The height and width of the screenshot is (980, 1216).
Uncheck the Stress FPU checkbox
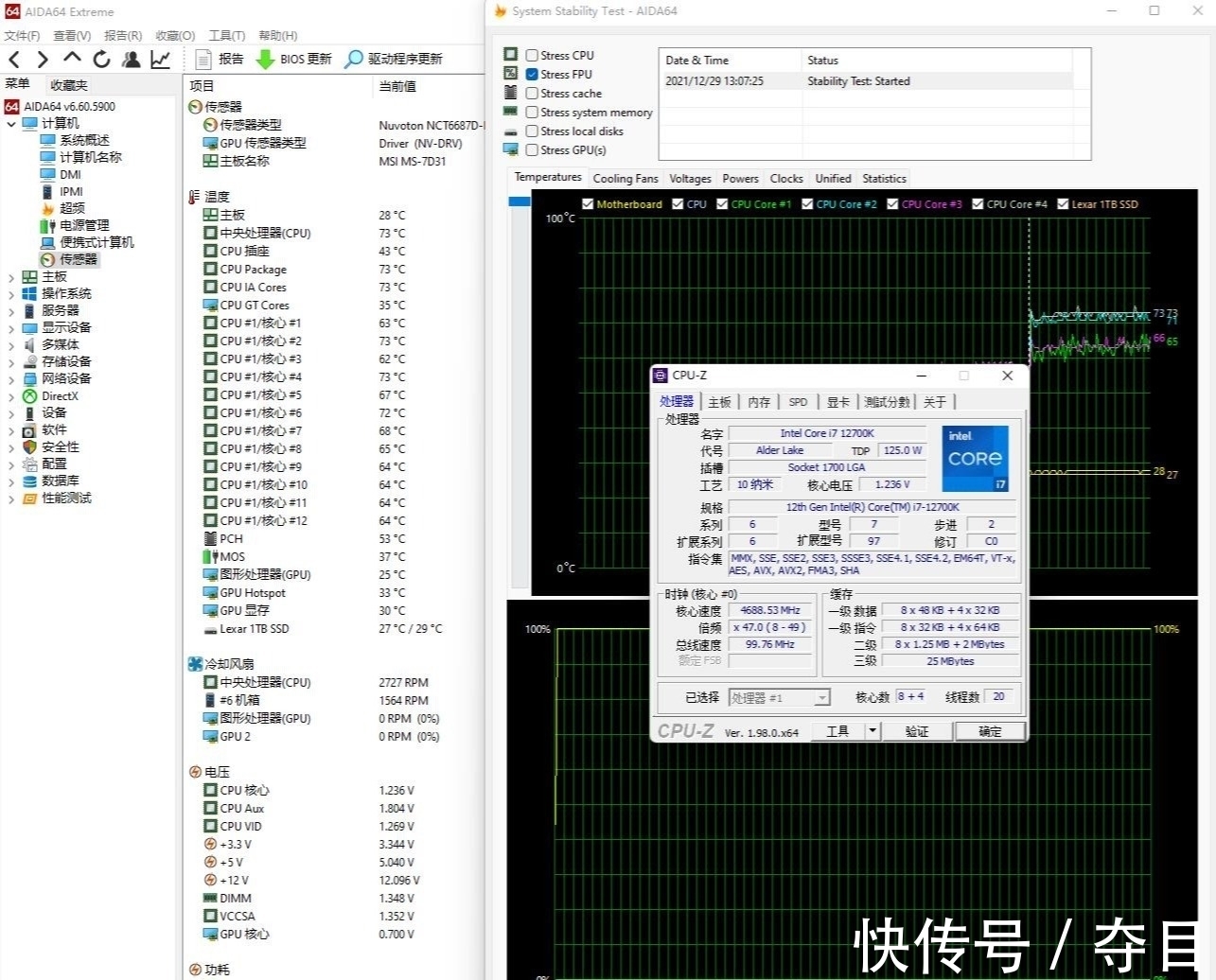532,75
